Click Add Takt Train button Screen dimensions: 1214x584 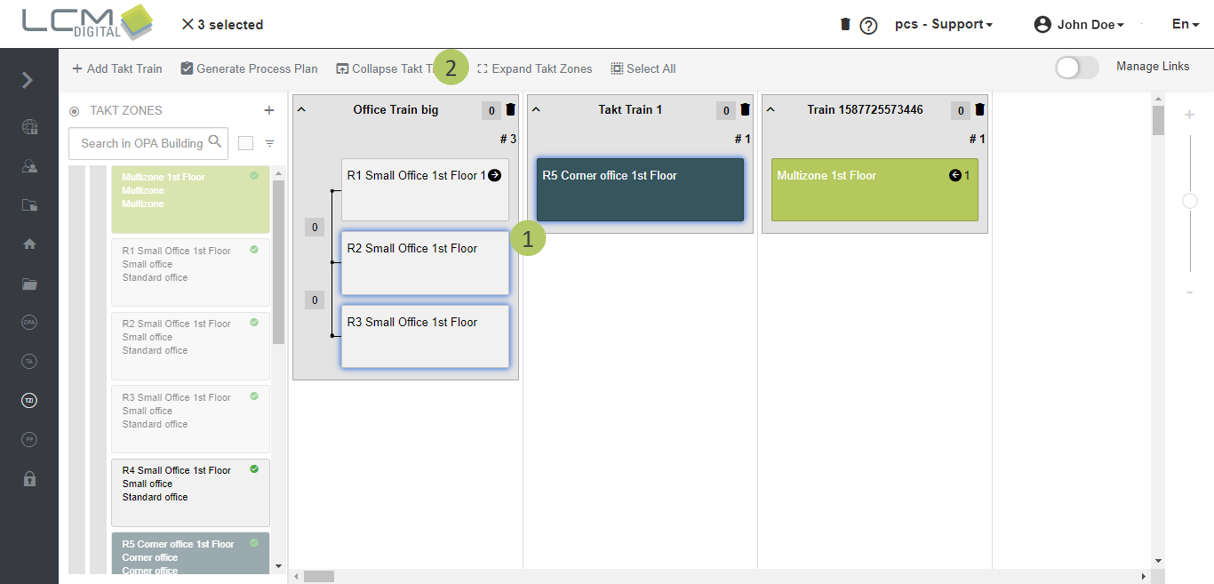[x=117, y=69]
